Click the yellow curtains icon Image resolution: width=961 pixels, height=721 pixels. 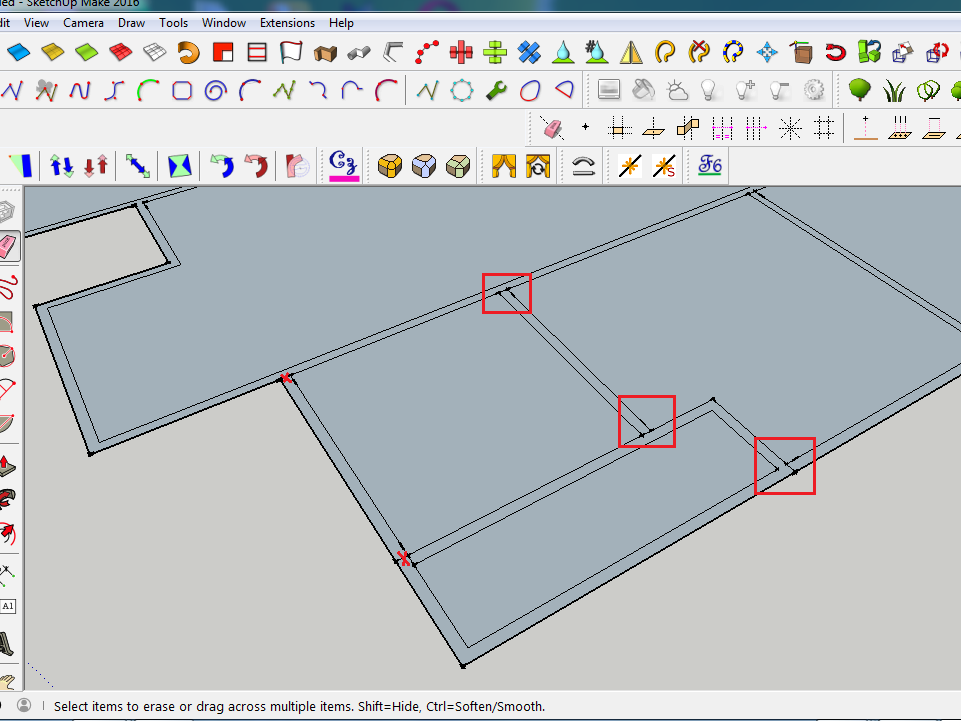(504, 166)
